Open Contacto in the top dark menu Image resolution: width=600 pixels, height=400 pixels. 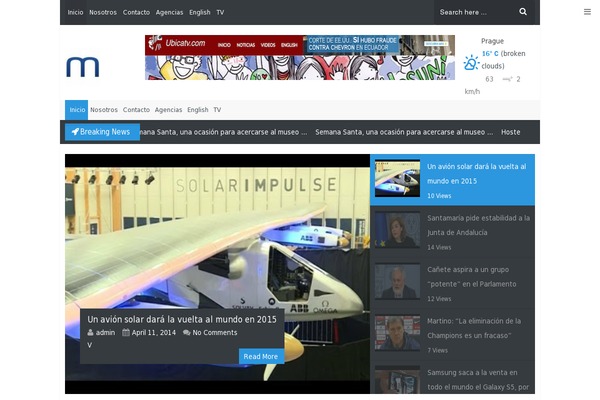tap(136, 12)
